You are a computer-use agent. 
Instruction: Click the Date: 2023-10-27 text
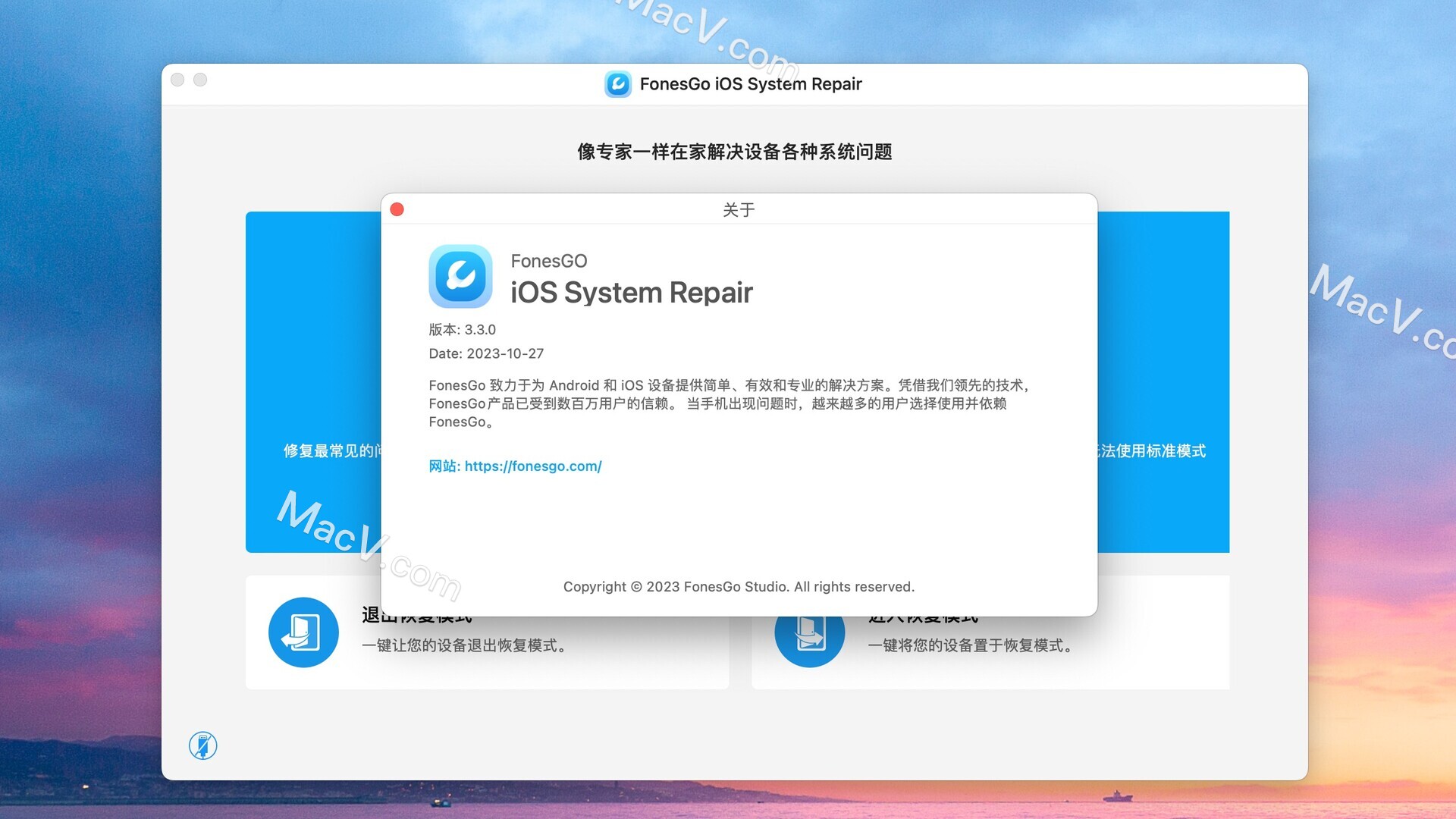pyautogui.click(x=486, y=354)
